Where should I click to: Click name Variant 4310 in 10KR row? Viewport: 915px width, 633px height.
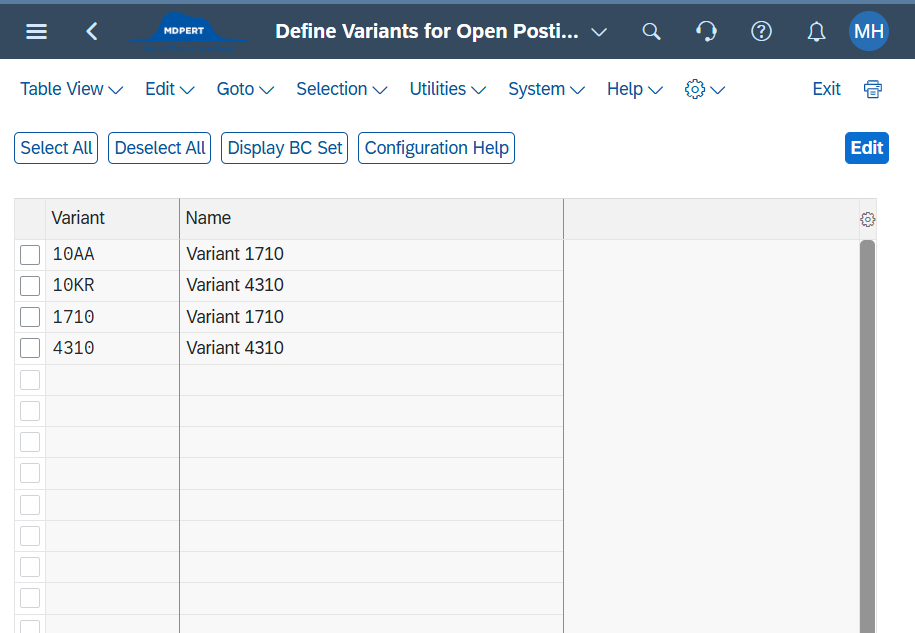pos(371,286)
